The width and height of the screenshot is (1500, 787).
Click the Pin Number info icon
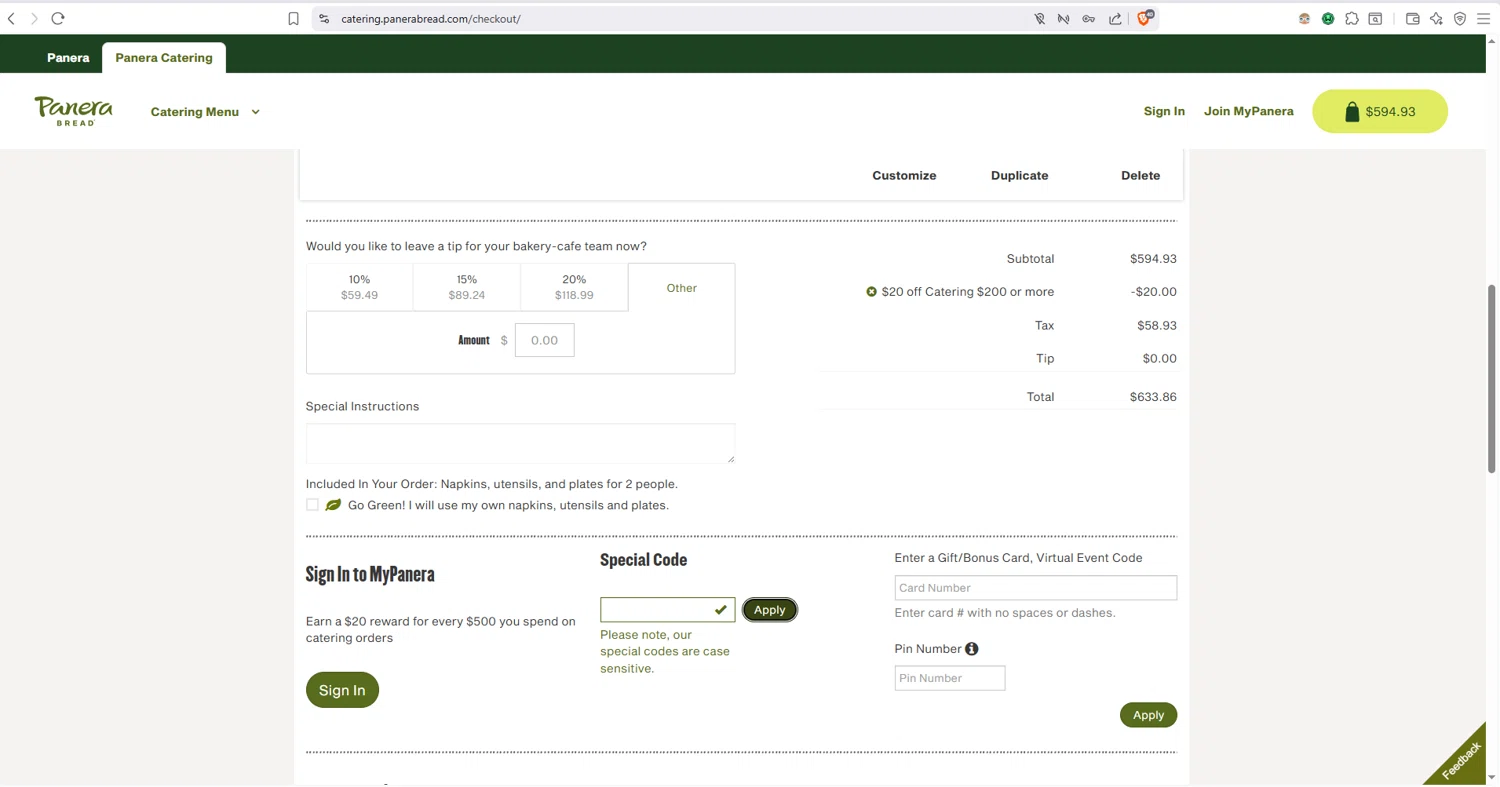point(971,649)
